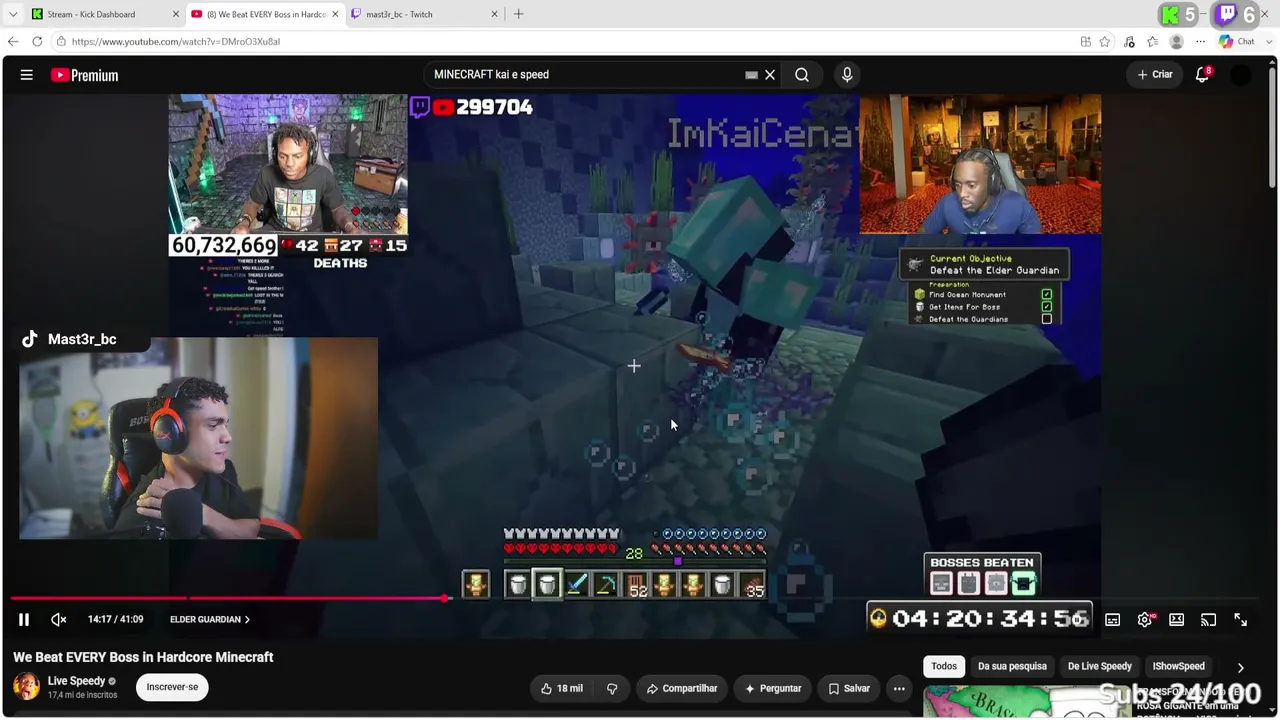Open the Copilot Chat sidebar
Image resolution: width=1280 pixels, height=720 pixels.
coord(1237,42)
